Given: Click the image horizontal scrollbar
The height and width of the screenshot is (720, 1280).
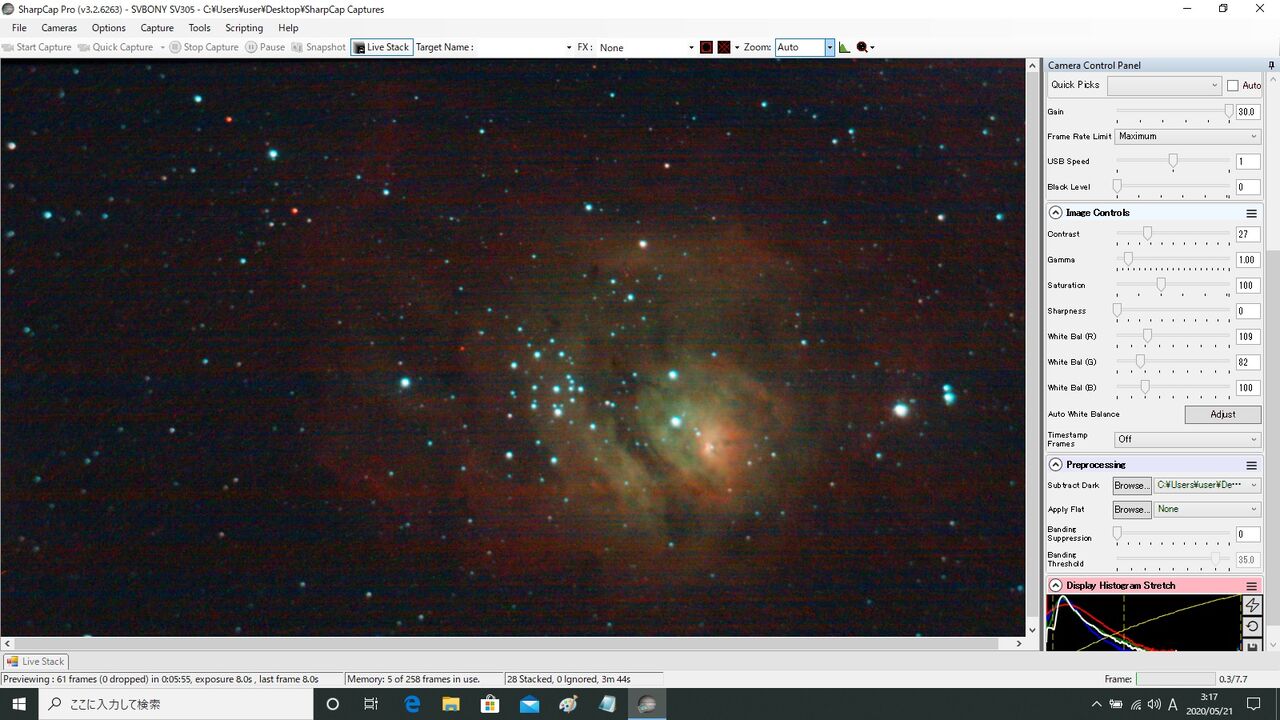Looking at the screenshot, I should [513, 643].
